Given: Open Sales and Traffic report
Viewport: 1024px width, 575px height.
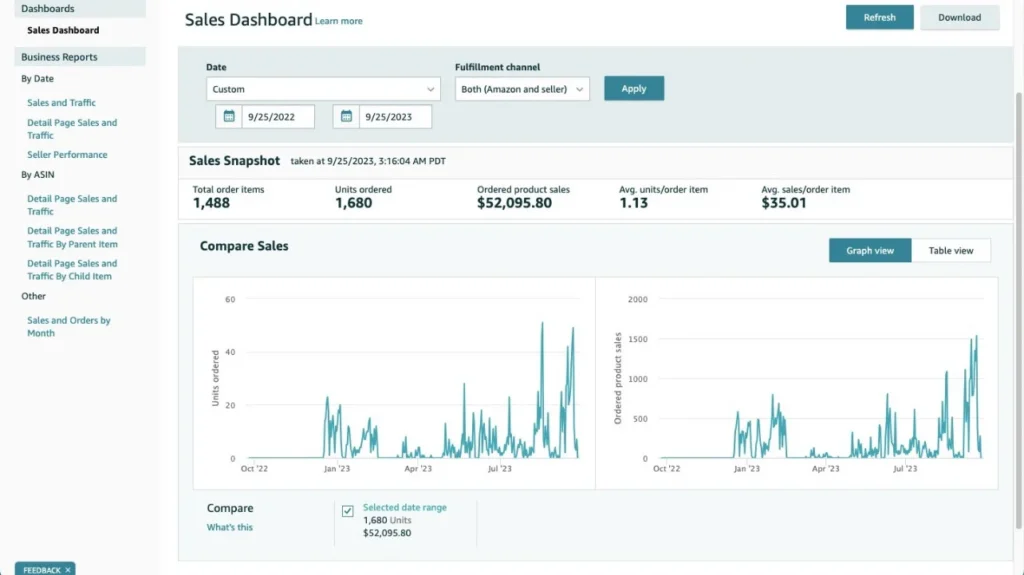Looking at the screenshot, I should tap(61, 103).
